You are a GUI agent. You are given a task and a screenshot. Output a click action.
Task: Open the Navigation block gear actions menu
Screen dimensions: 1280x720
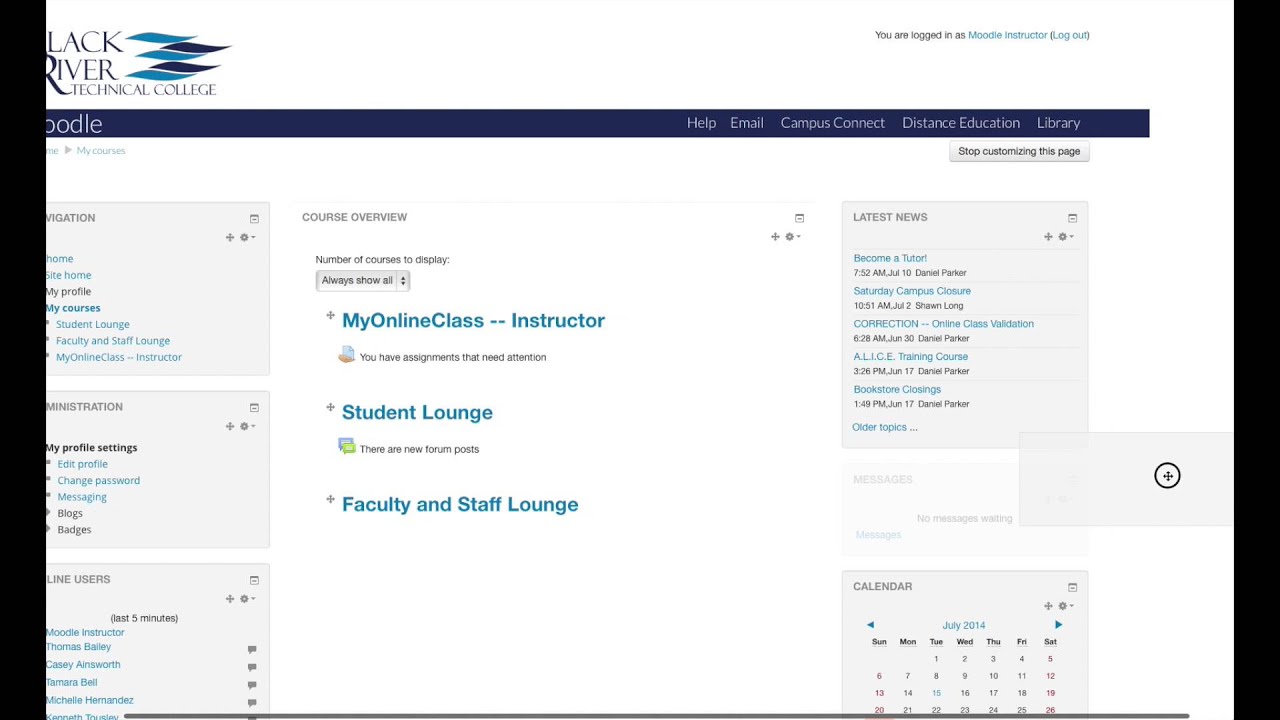[246, 237]
